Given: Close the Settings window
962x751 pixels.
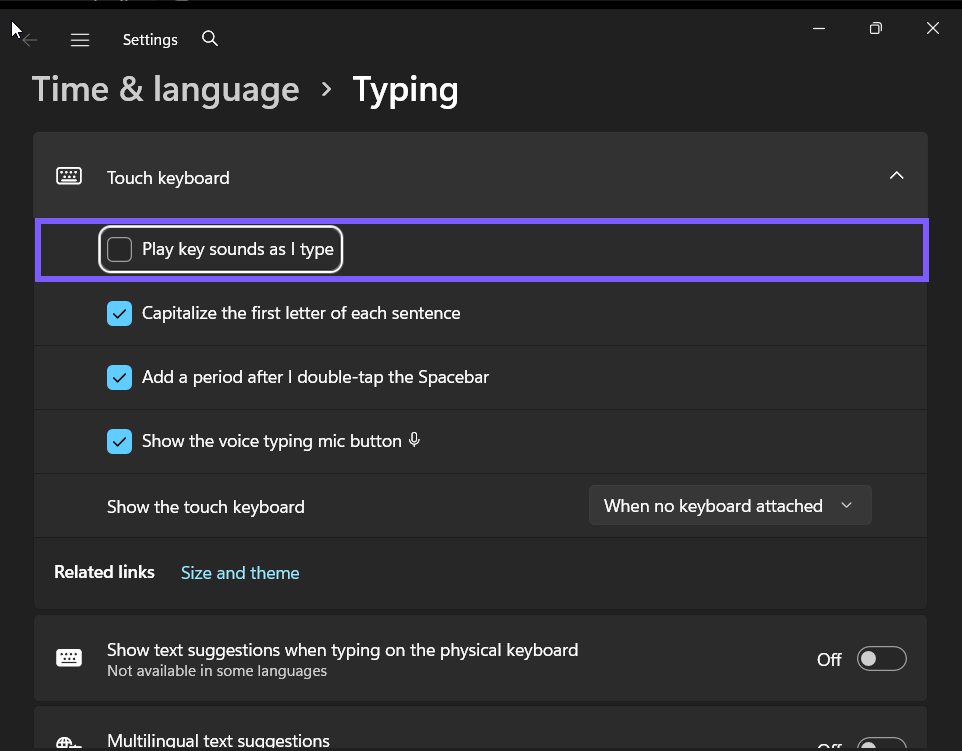Looking at the screenshot, I should pyautogui.click(x=933, y=28).
